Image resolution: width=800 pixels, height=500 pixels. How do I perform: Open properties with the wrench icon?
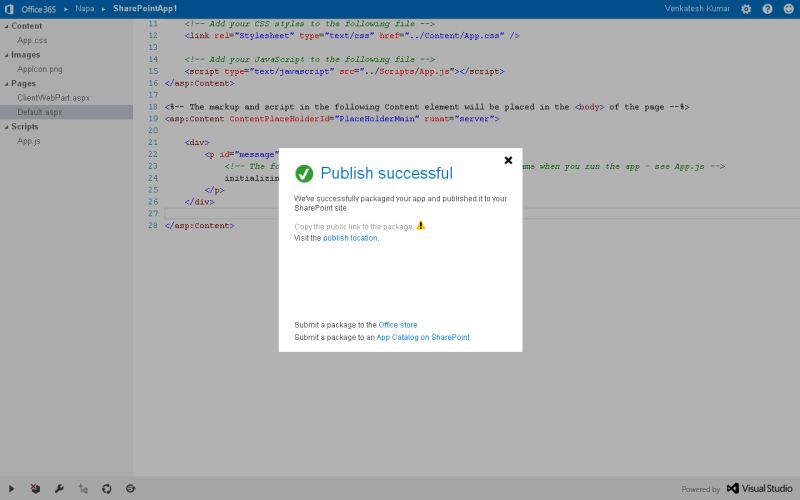[x=59, y=488]
